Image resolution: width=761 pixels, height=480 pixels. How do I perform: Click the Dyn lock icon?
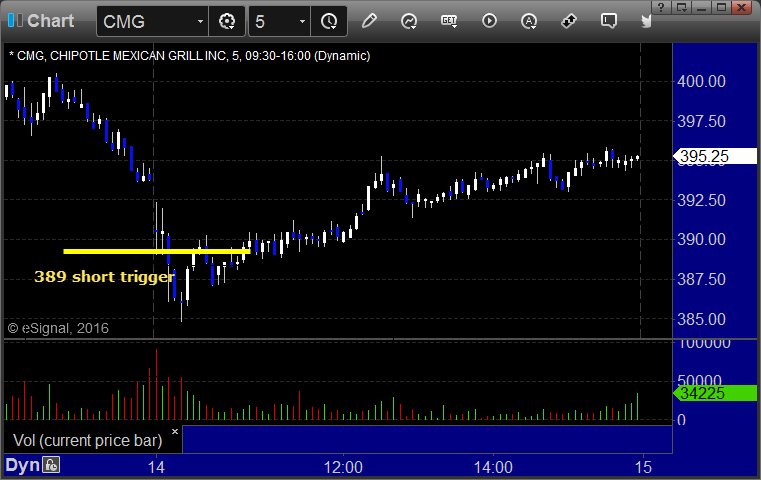[x=51, y=465]
